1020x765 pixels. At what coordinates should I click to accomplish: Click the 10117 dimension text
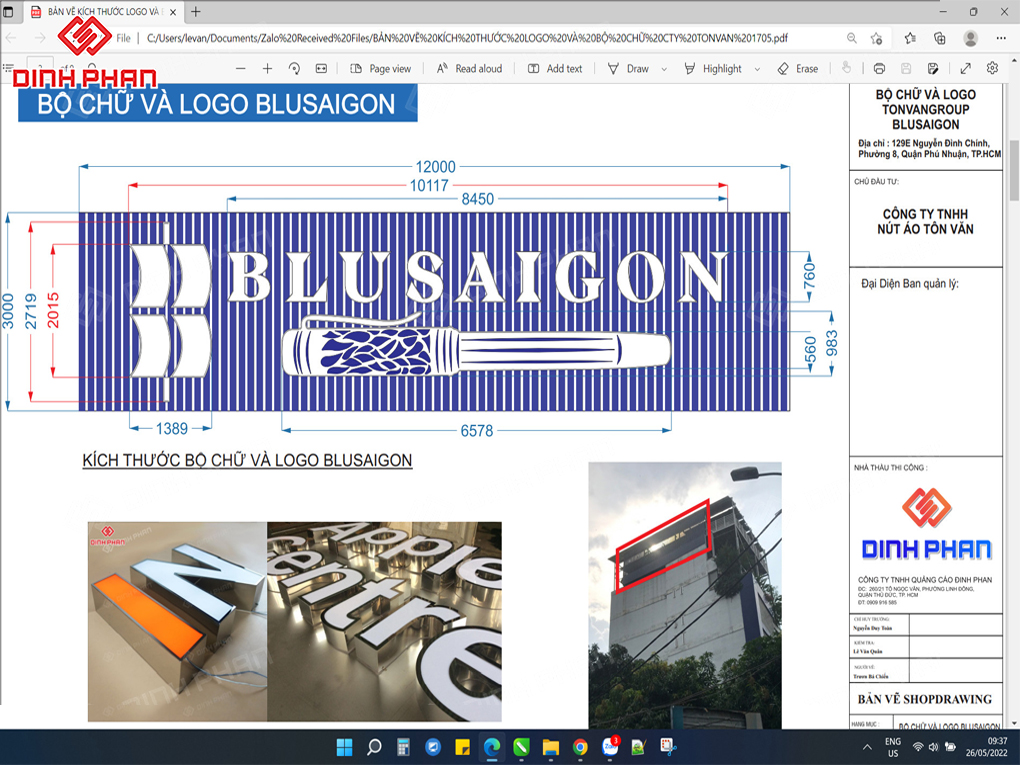click(429, 185)
